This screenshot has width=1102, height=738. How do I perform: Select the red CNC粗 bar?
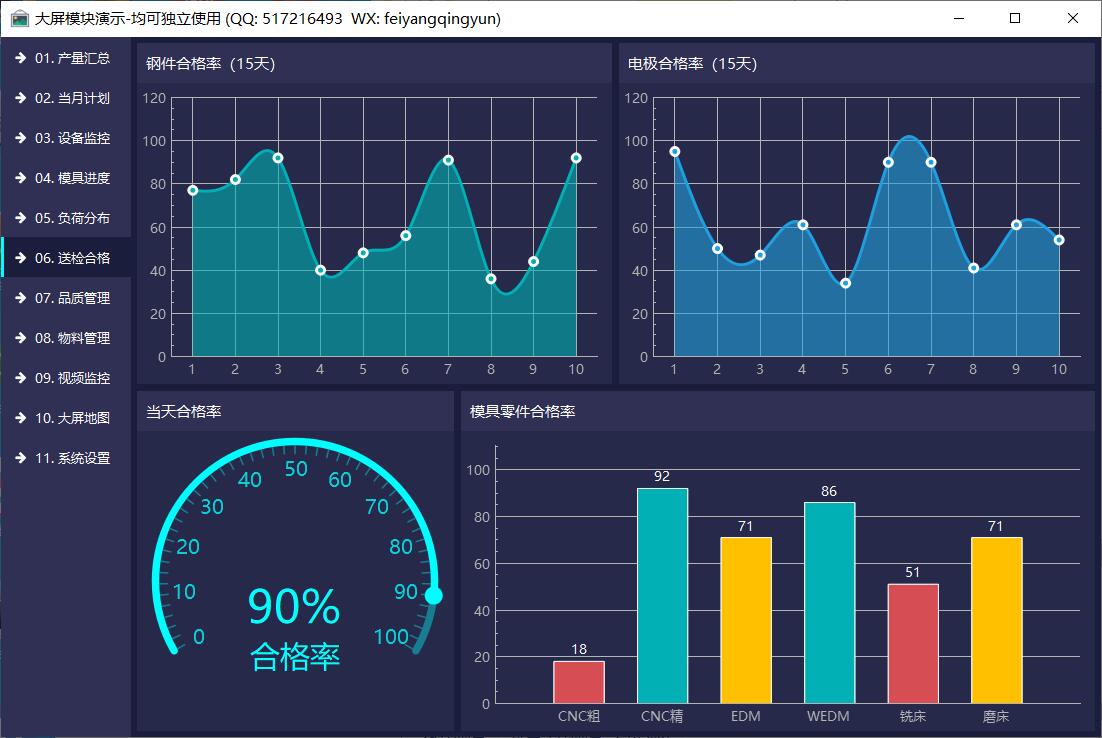[x=579, y=682]
